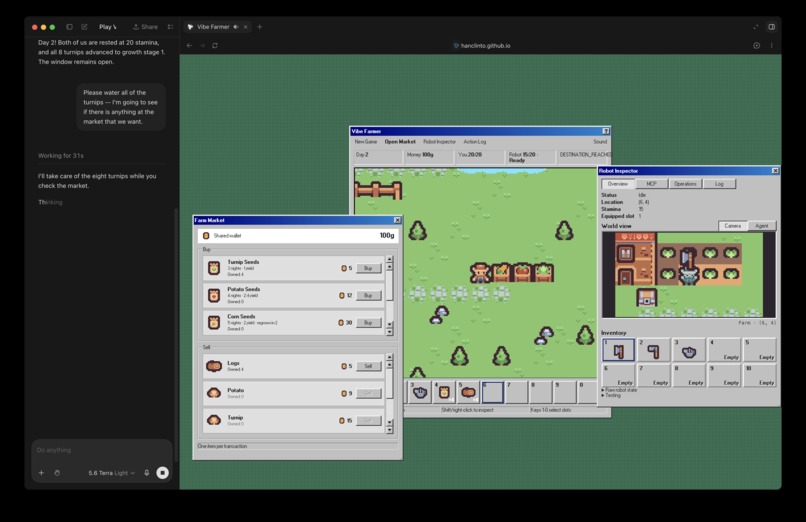
Task: Mute the Vibe Farmer tab audio icon
Action: (x=236, y=27)
